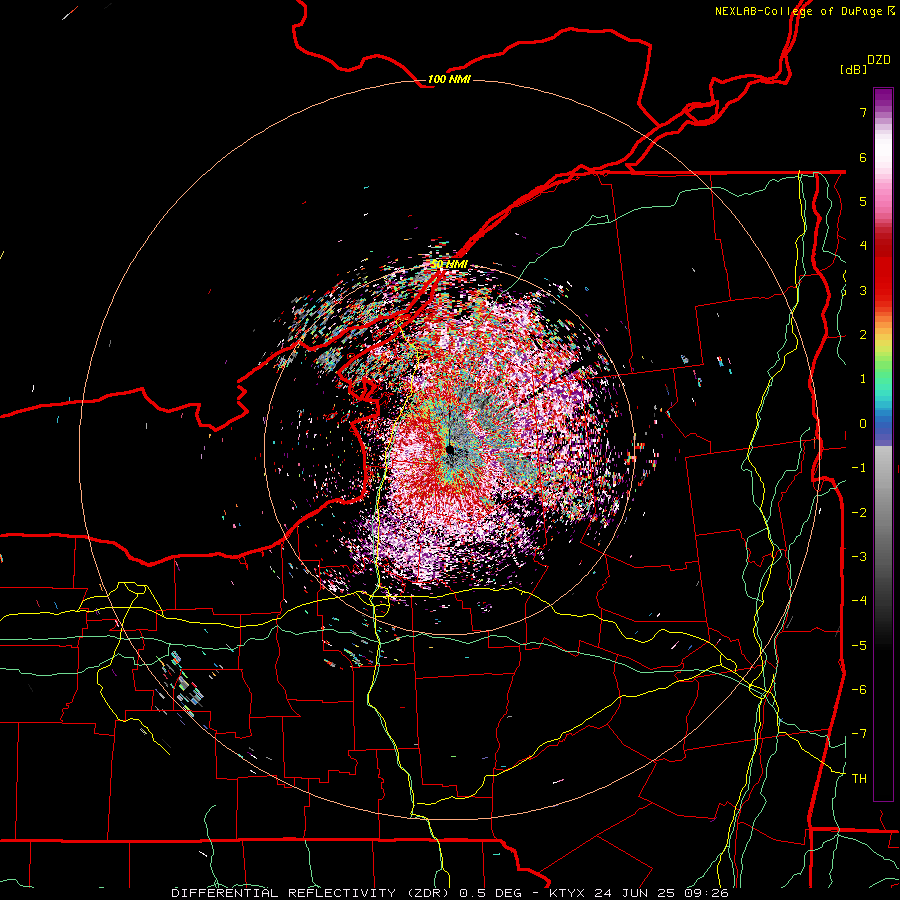Image resolution: width=900 pixels, height=900 pixels.
Task: Click the 100 NMI range ring label
Action: click(449, 79)
